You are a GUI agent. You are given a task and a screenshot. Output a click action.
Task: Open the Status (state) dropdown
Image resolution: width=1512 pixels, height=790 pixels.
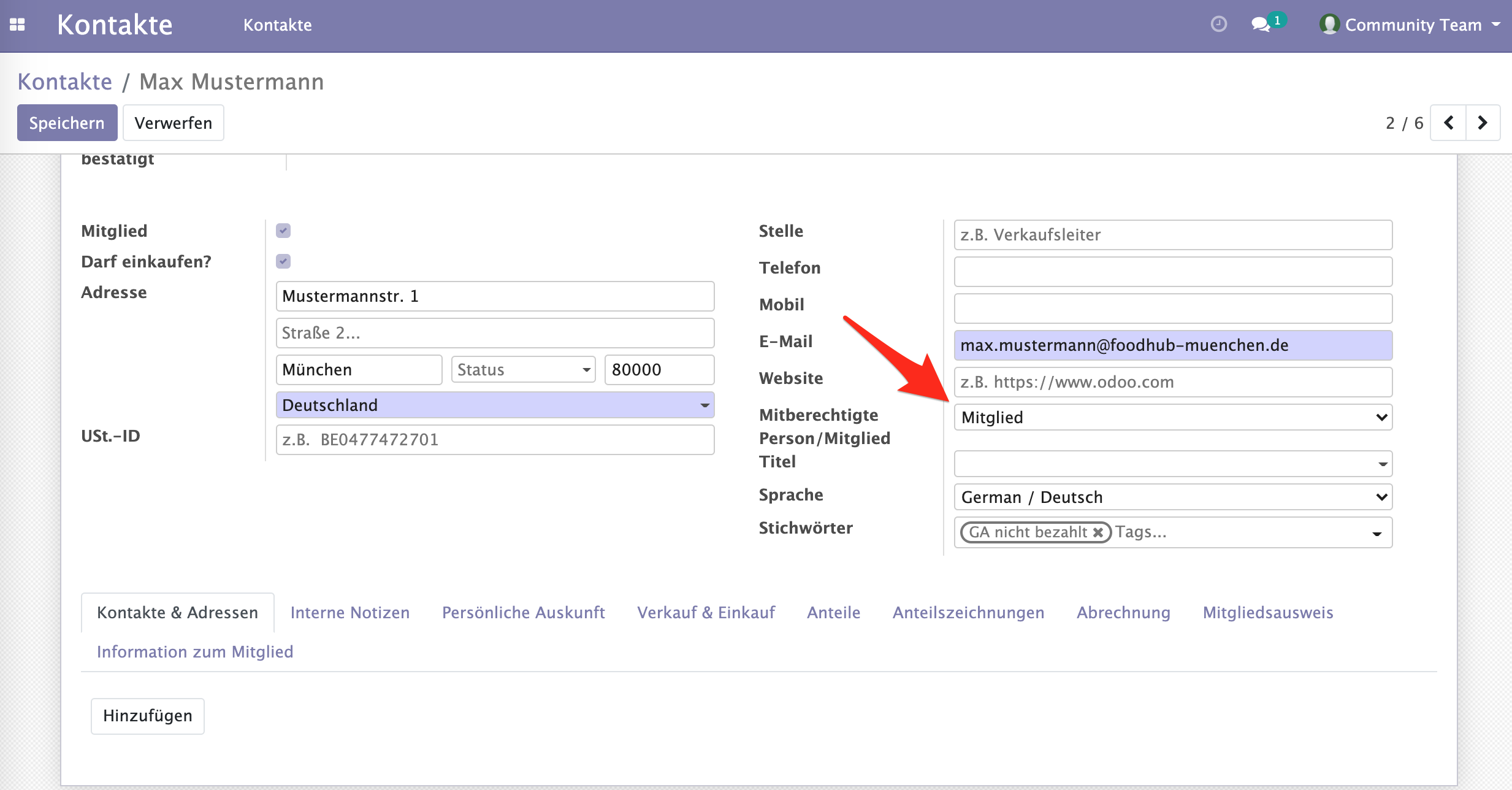(x=523, y=369)
